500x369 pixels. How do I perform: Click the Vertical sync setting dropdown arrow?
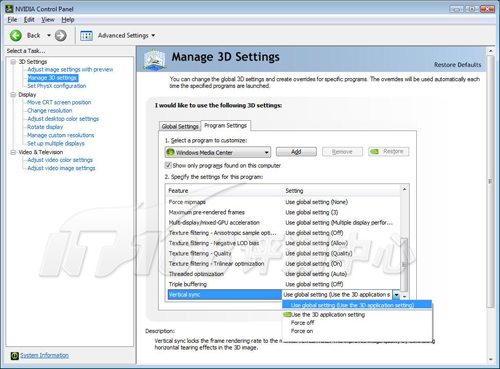coord(396,295)
